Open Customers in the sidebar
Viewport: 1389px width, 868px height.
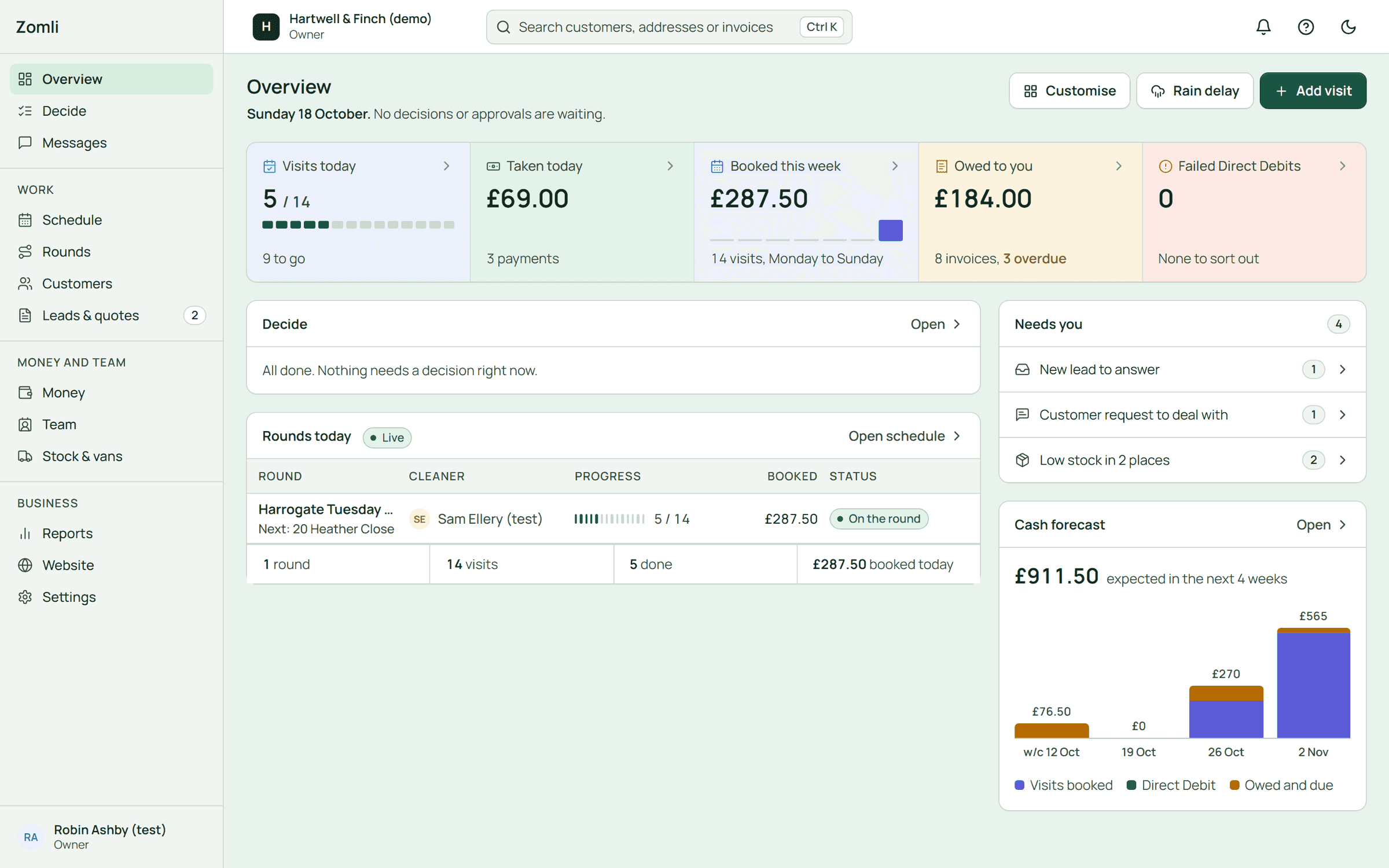(111, 284)
